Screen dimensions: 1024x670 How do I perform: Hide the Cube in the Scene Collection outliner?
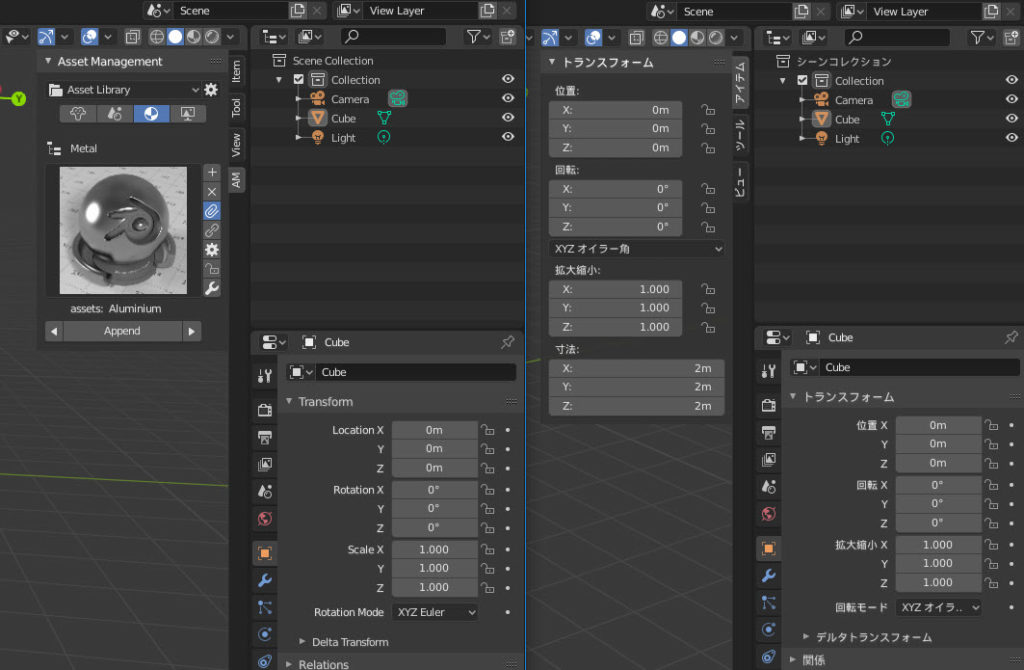click(x=508, y=118)
